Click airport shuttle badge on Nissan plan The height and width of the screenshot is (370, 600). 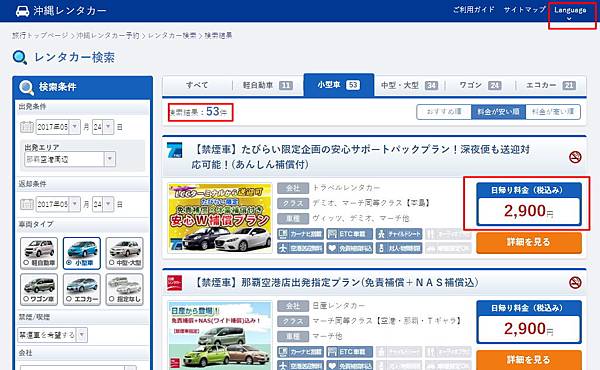(x=300, y=365)
